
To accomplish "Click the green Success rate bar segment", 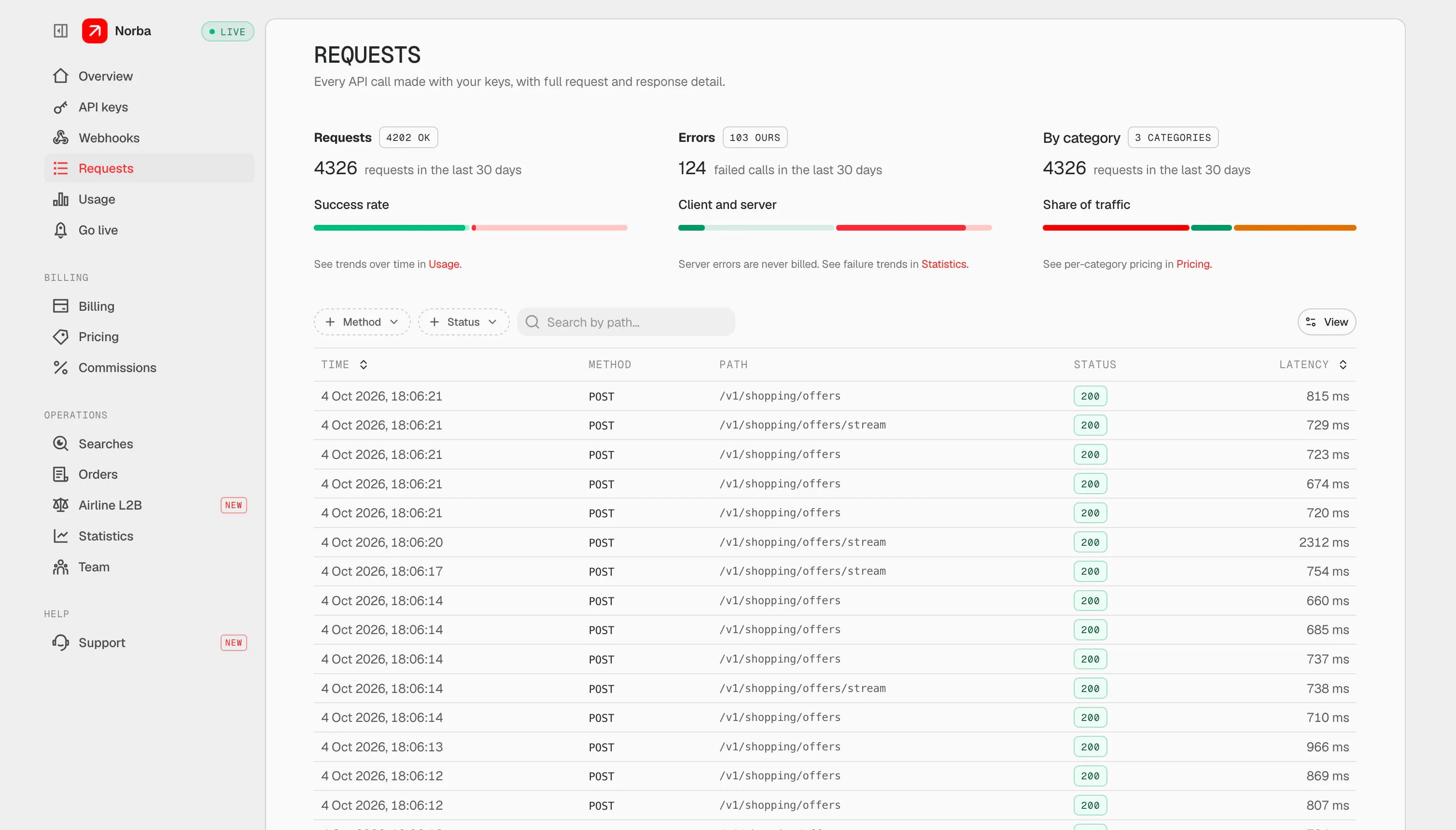I will pos(390,227).
